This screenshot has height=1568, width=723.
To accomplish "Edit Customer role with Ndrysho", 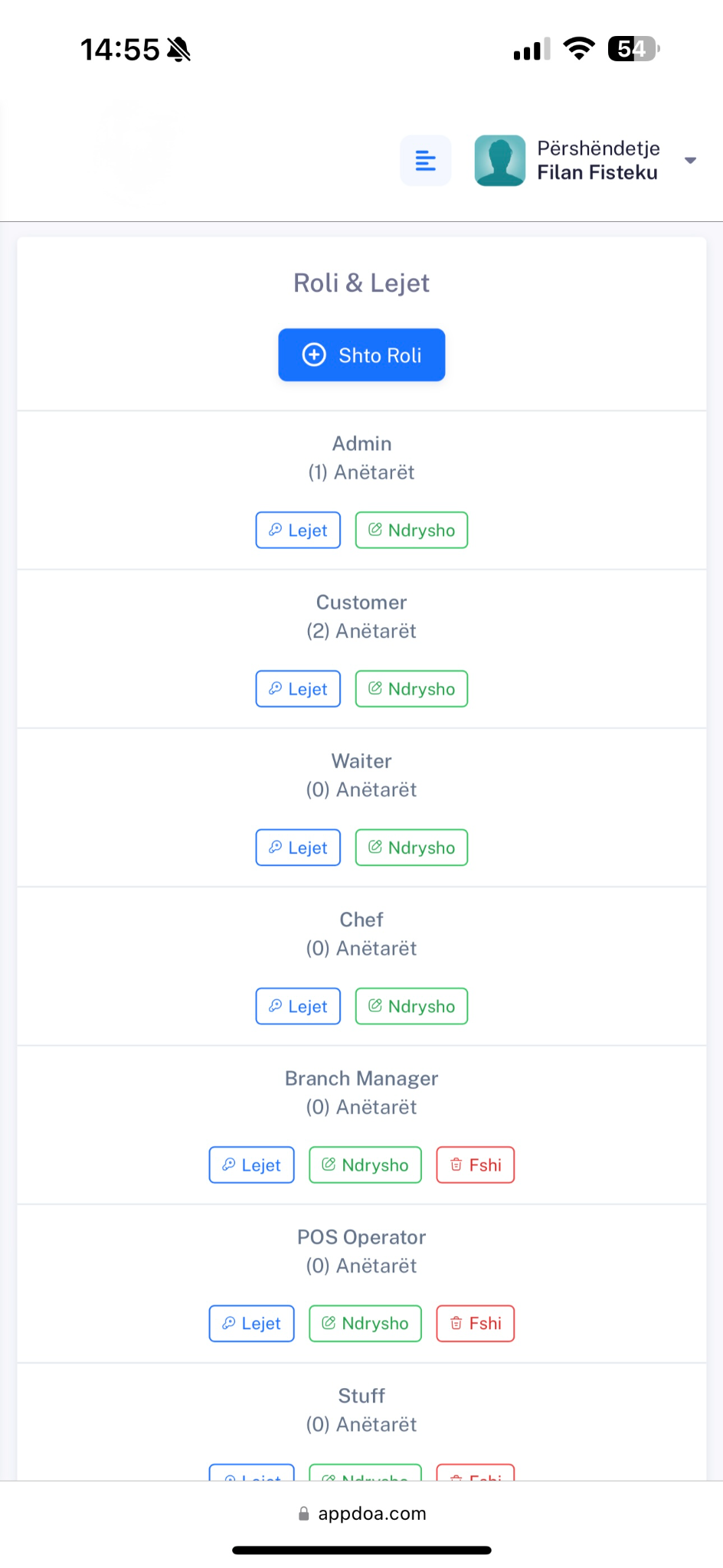I will click(x=411, y=689).
